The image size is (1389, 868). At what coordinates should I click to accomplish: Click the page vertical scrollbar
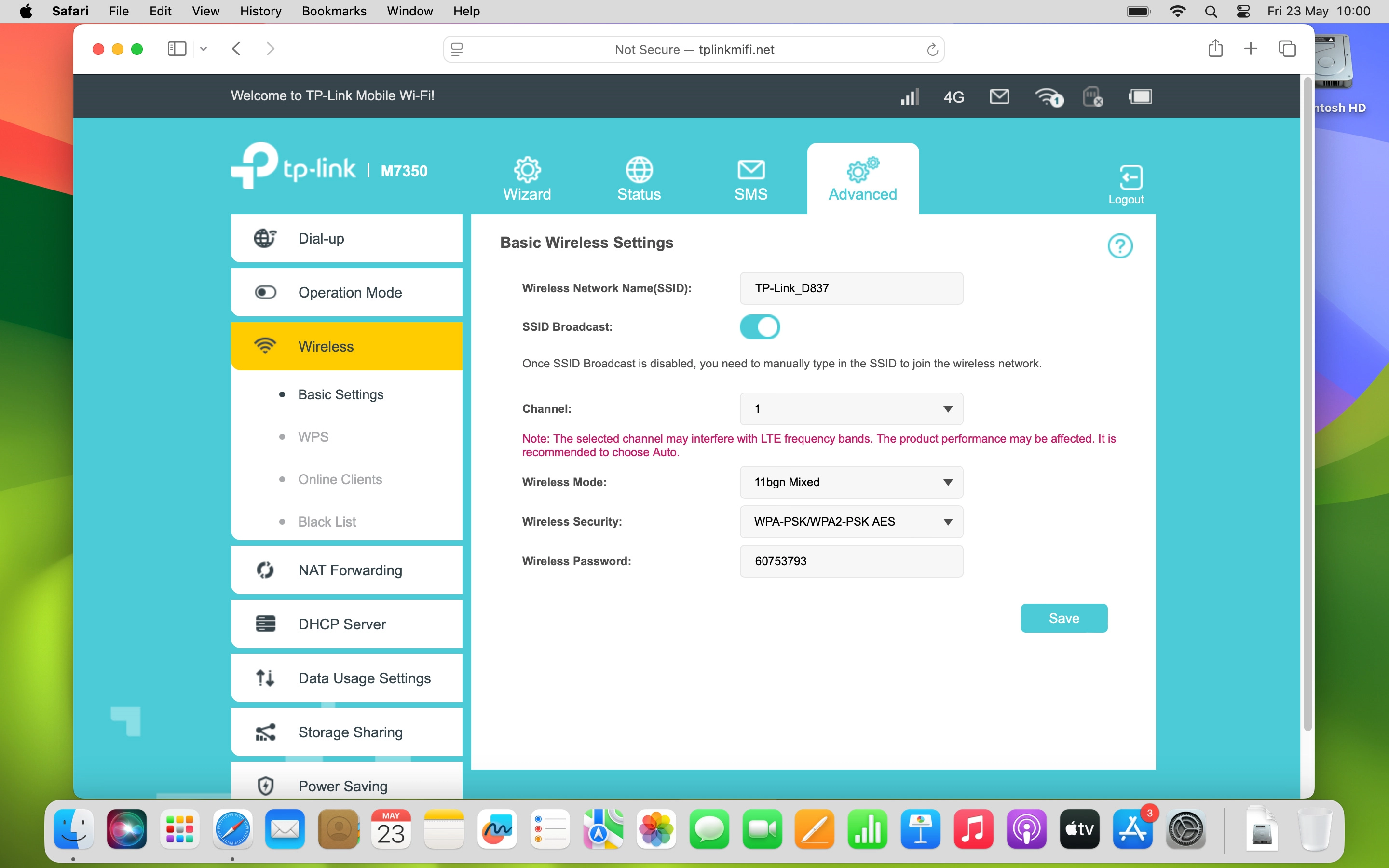pyautogui.click(x=1307, y=402)
